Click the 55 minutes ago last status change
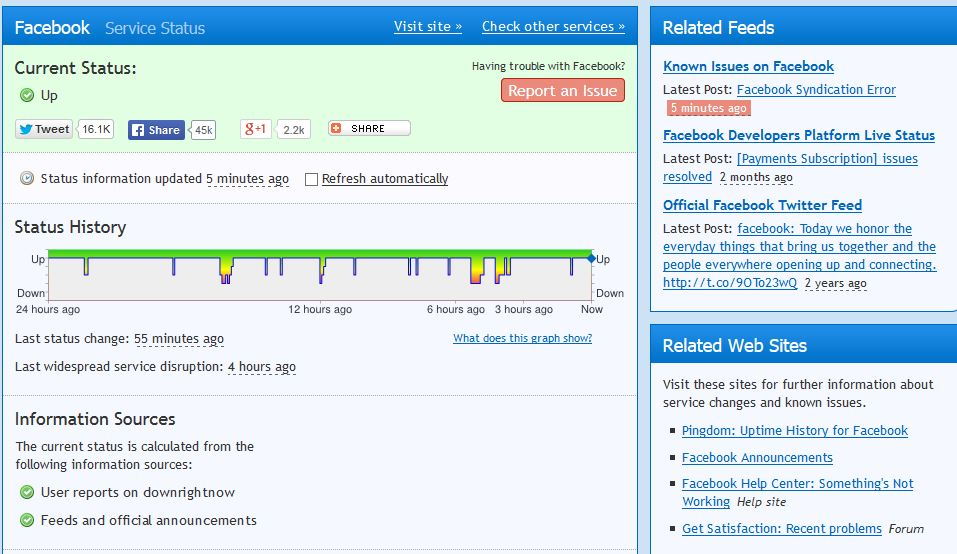The image size is (957, 554). coord(179,339)
